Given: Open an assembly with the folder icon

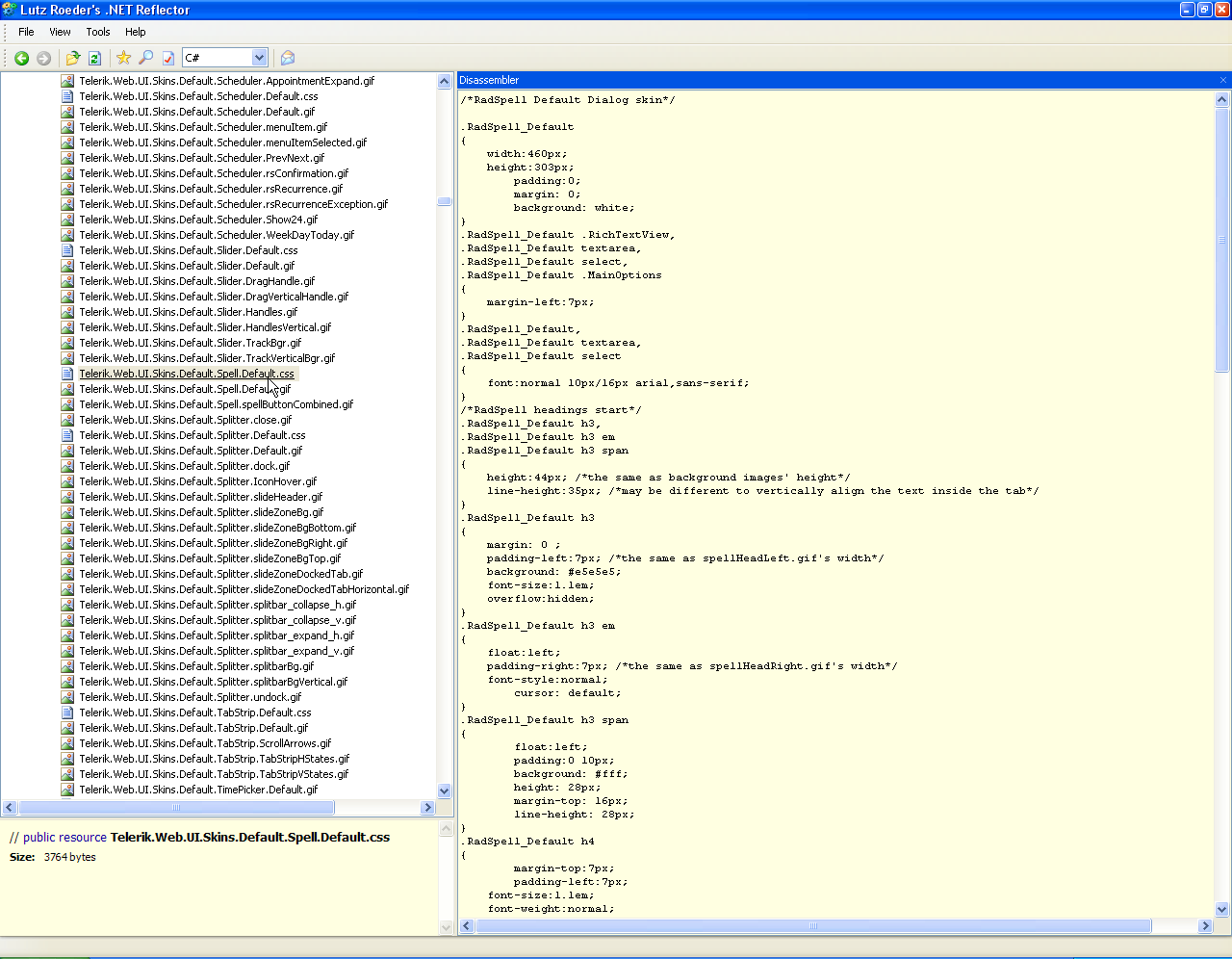Looking at the screenshot, I should [x=72, y=58].
